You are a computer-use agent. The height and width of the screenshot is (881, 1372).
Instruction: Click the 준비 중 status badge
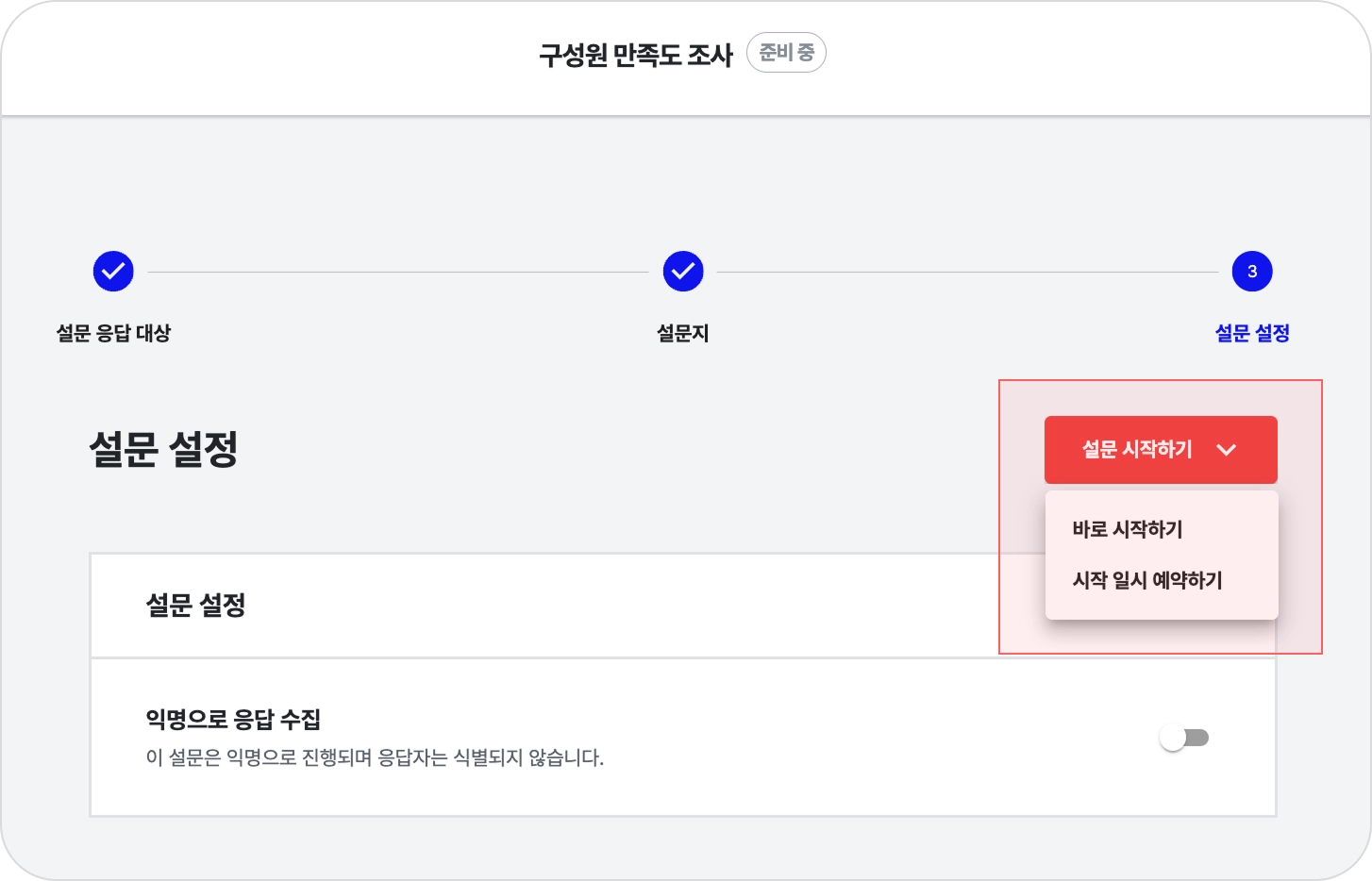pos(786,53)
